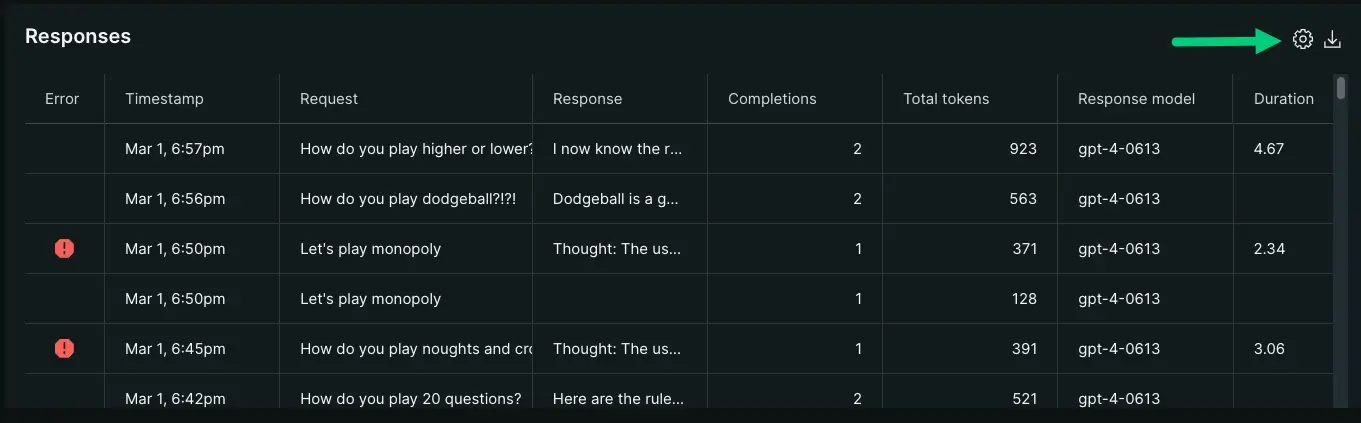
Task: Click the Response model column header
Action: [x=1136, y=99]
